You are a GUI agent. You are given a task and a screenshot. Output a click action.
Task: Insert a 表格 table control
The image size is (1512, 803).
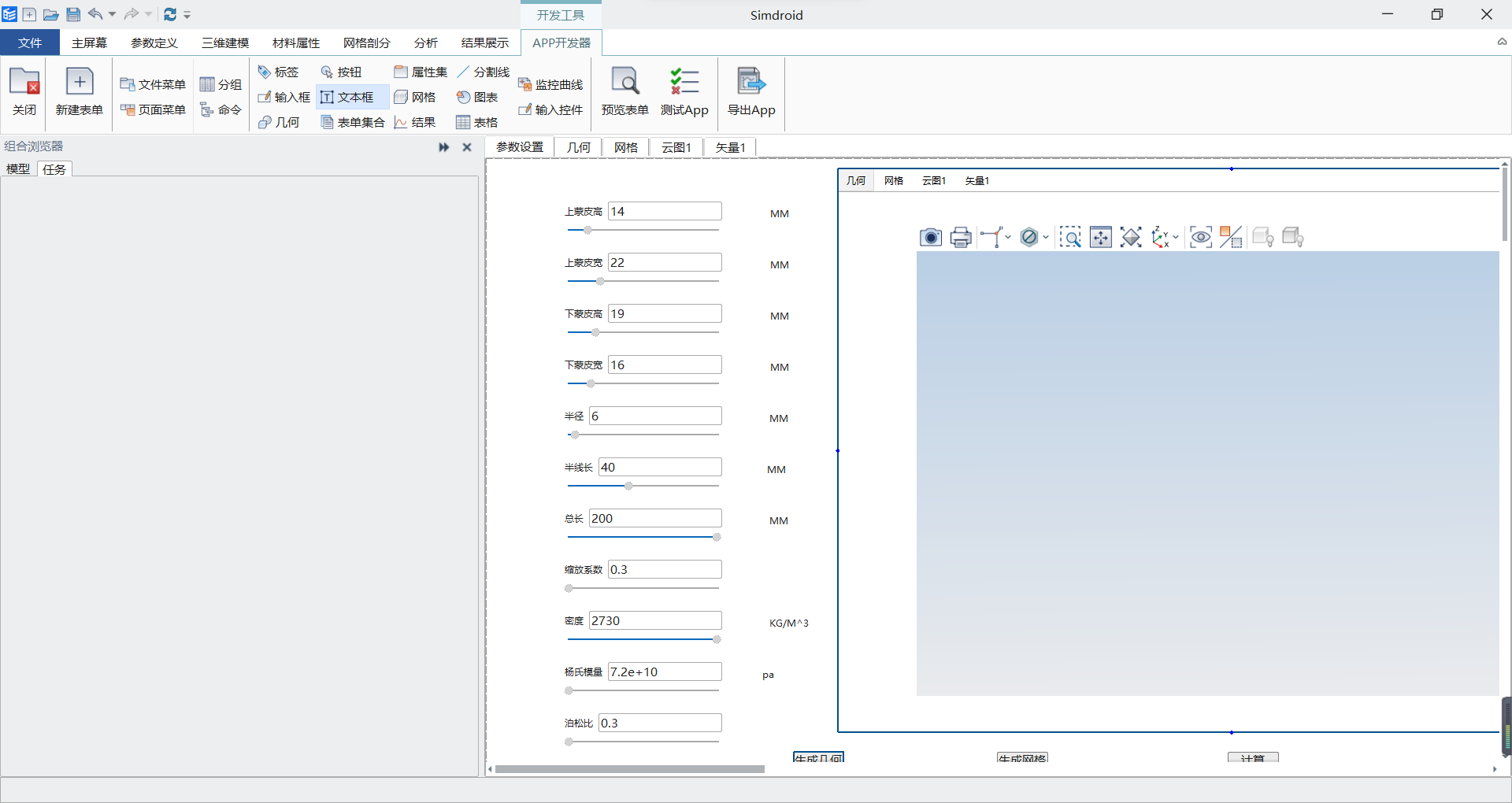click(477, 122)
